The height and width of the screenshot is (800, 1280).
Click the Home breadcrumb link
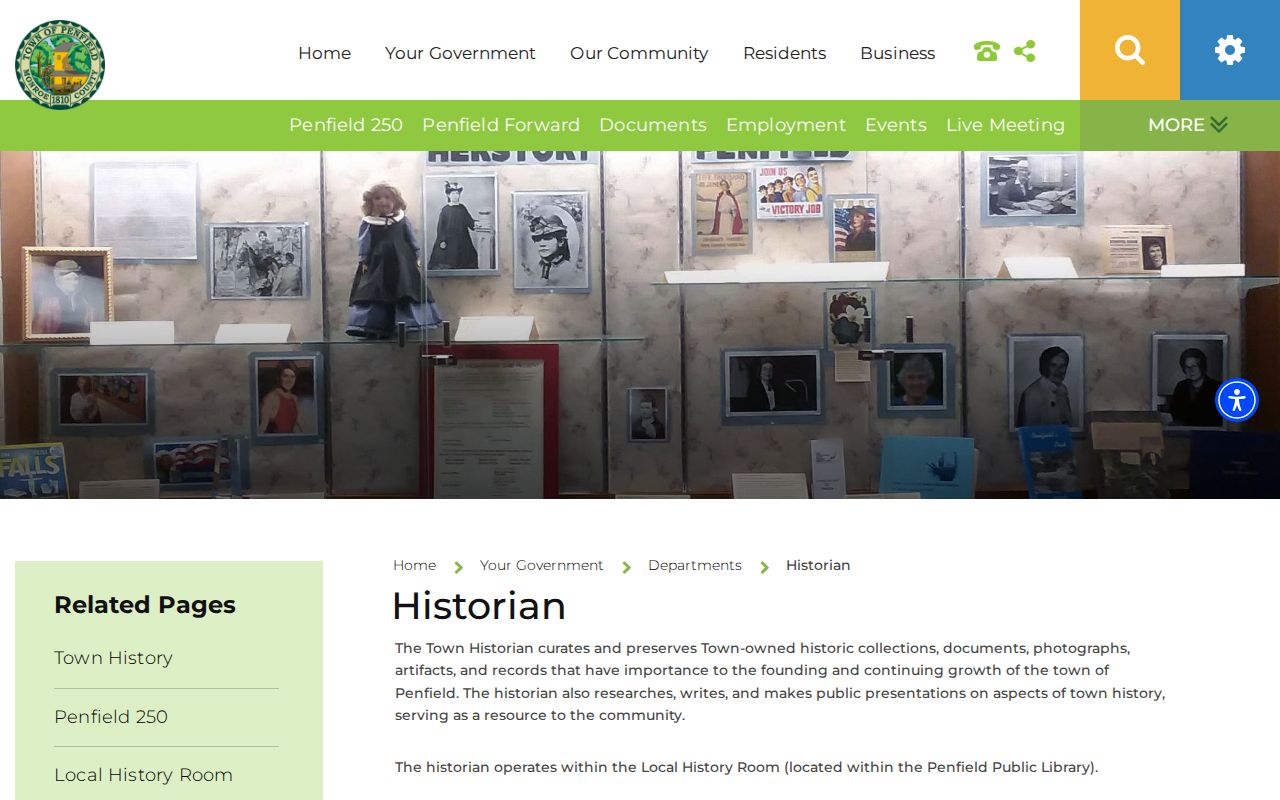(x=414, y=565)
